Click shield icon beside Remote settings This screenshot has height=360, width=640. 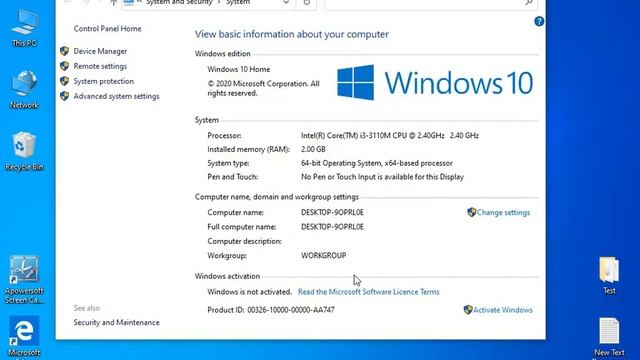coord(64,66)
